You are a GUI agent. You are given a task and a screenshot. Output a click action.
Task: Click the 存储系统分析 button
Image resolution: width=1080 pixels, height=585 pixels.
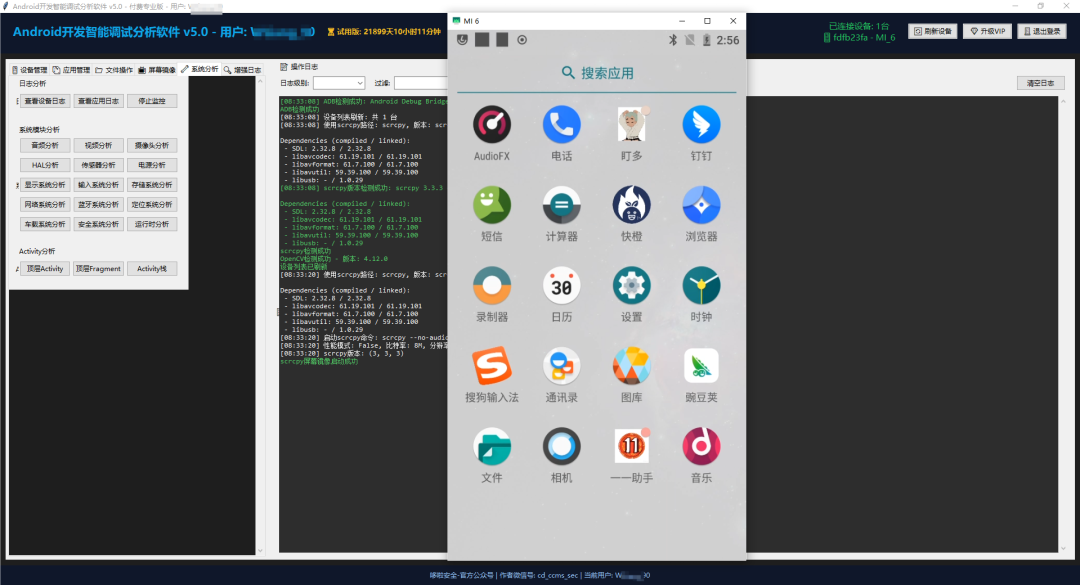coord(152,185)
